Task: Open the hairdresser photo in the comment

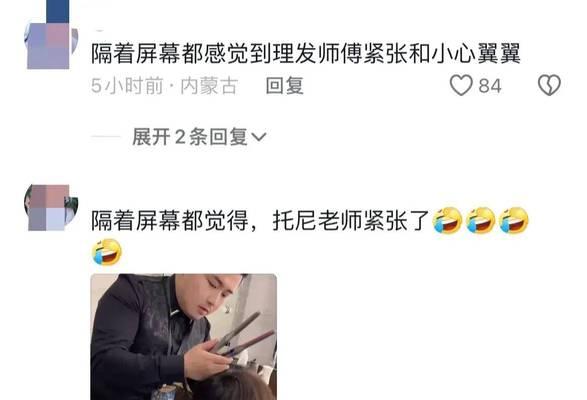Action: 184,337
